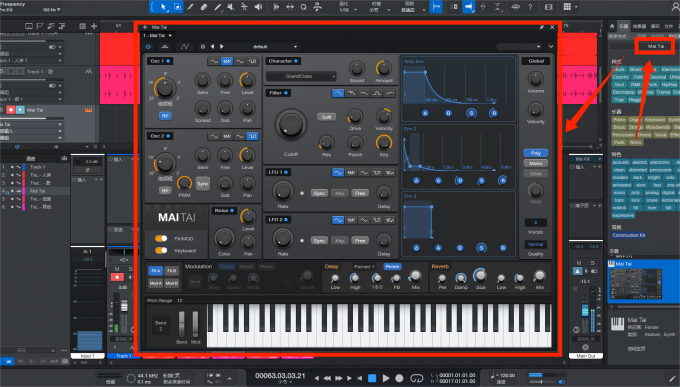Viewport: 680px width, 387px height.
Task: Switch modulation effect to Chorus
Action: pyautogui.click(x=226, y=267)
